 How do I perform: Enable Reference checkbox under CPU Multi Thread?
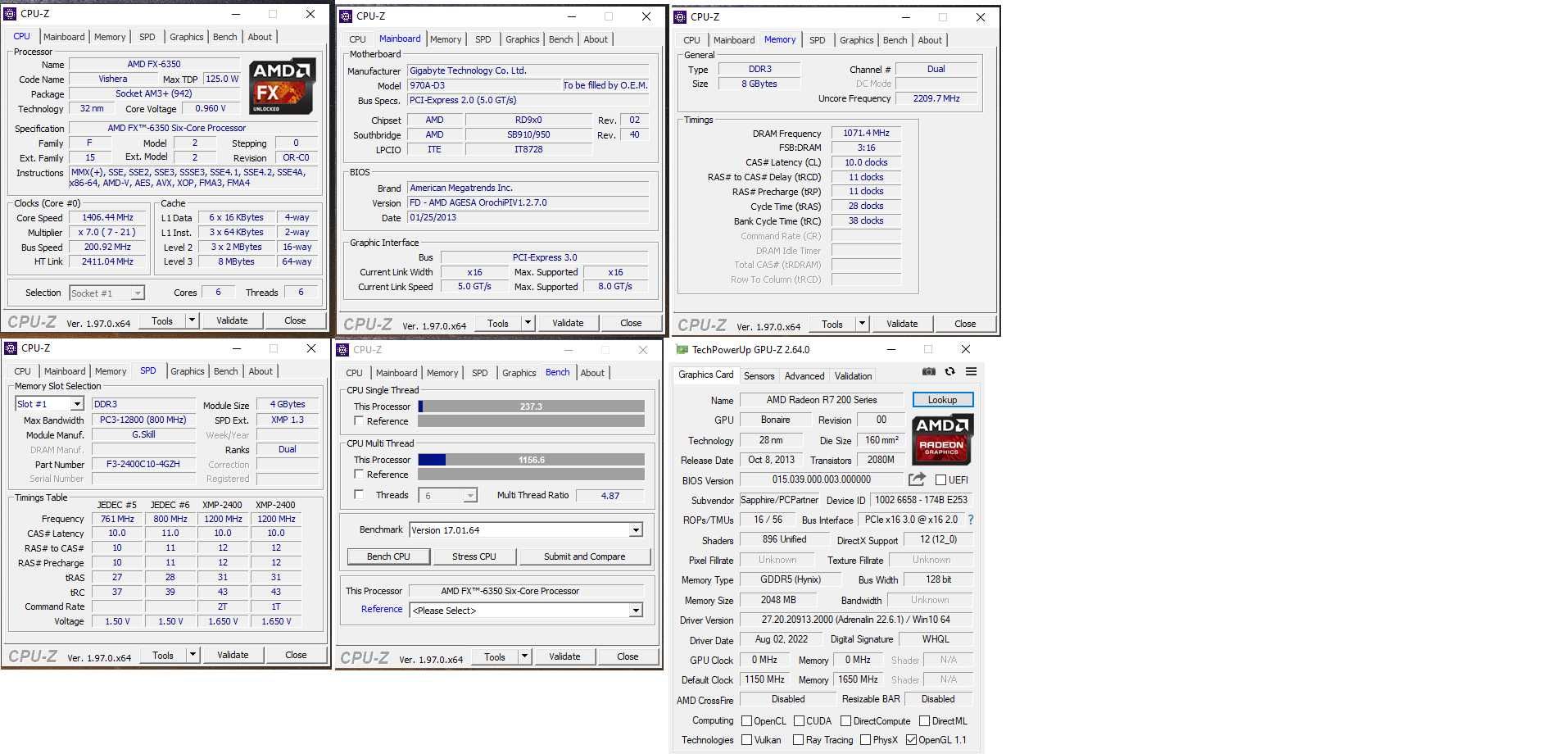pos(359,474)
